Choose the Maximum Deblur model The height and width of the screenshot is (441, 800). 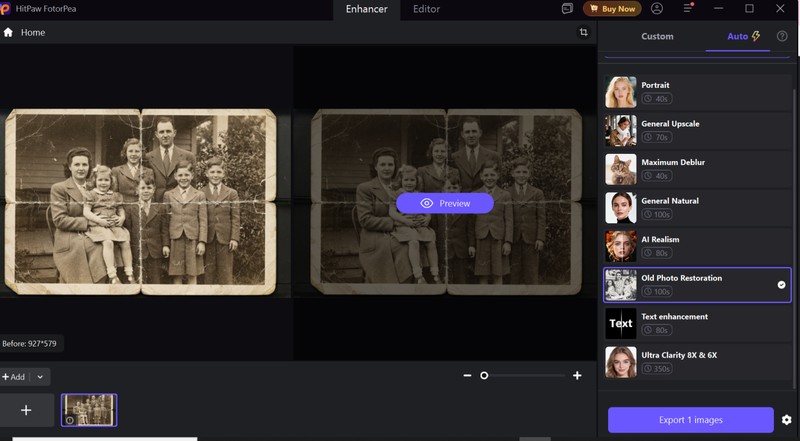point(697,169)
